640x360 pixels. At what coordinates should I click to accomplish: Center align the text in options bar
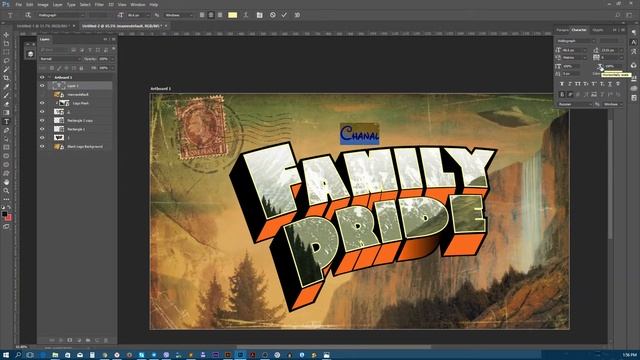click(211, 15)
